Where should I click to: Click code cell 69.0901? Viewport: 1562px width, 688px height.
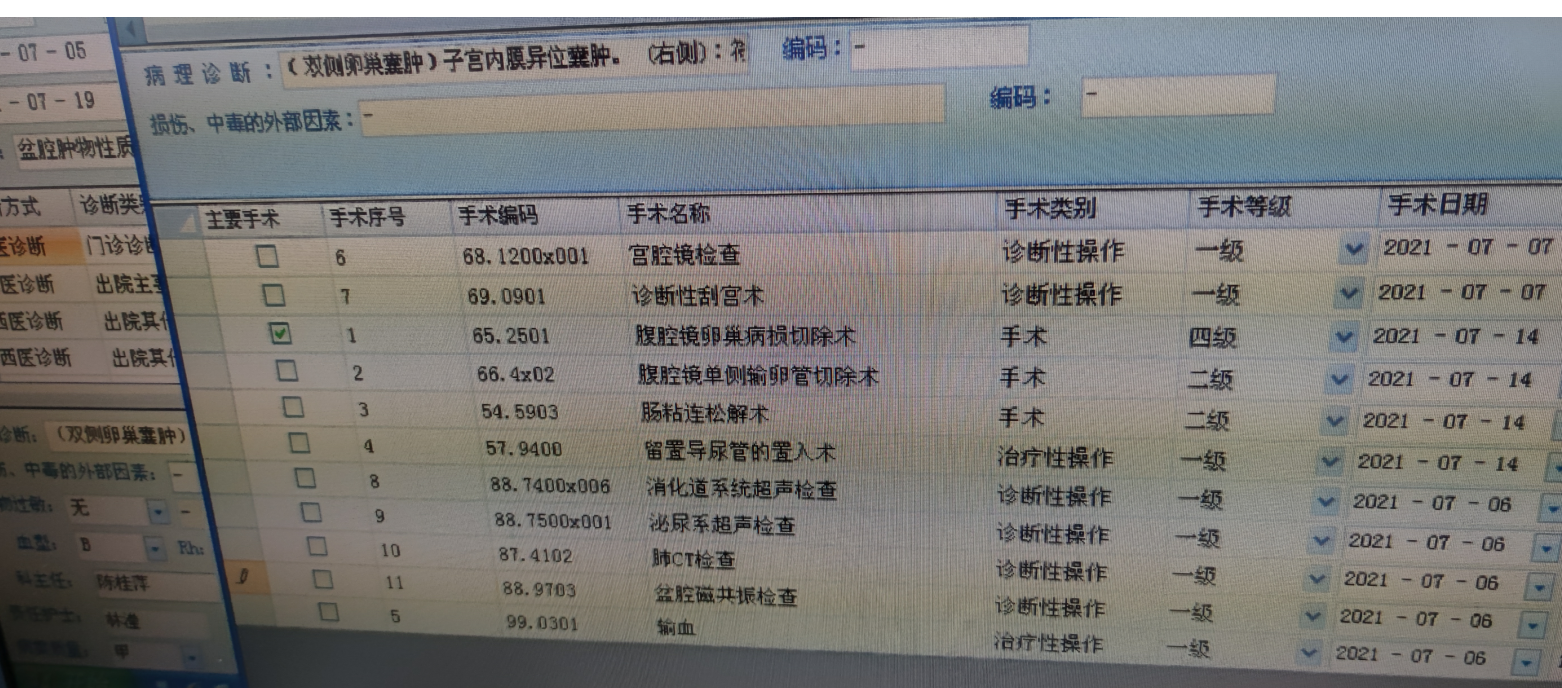[x=506, y=297]
